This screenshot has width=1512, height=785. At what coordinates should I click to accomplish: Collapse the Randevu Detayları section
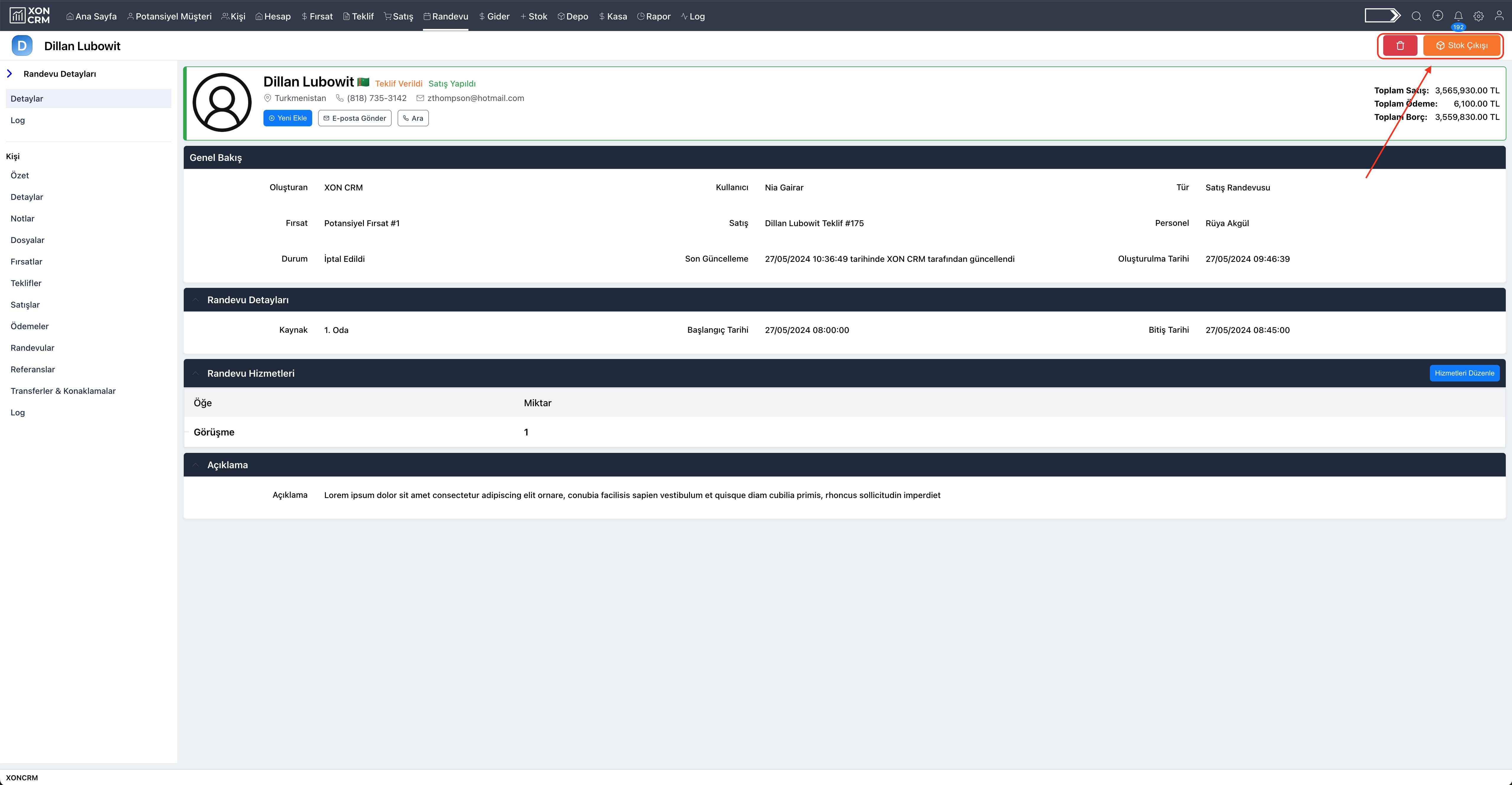[196, 300]
